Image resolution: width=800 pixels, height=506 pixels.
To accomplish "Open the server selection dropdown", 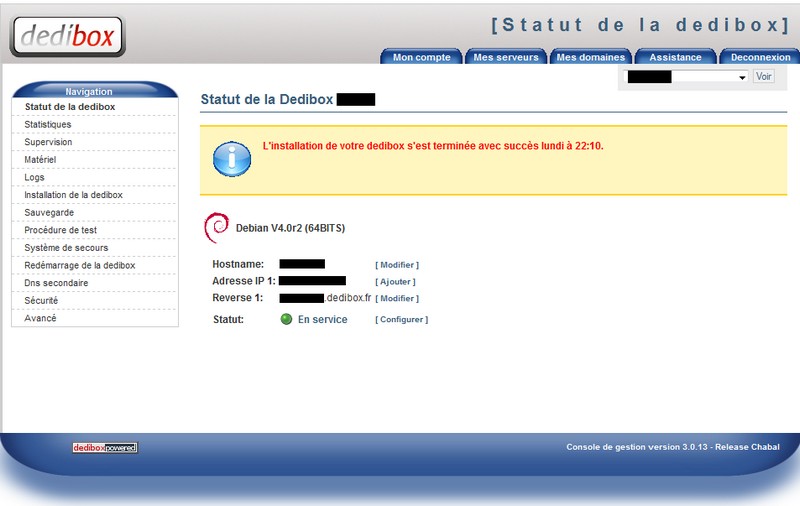I will click(x=686, y=77).
